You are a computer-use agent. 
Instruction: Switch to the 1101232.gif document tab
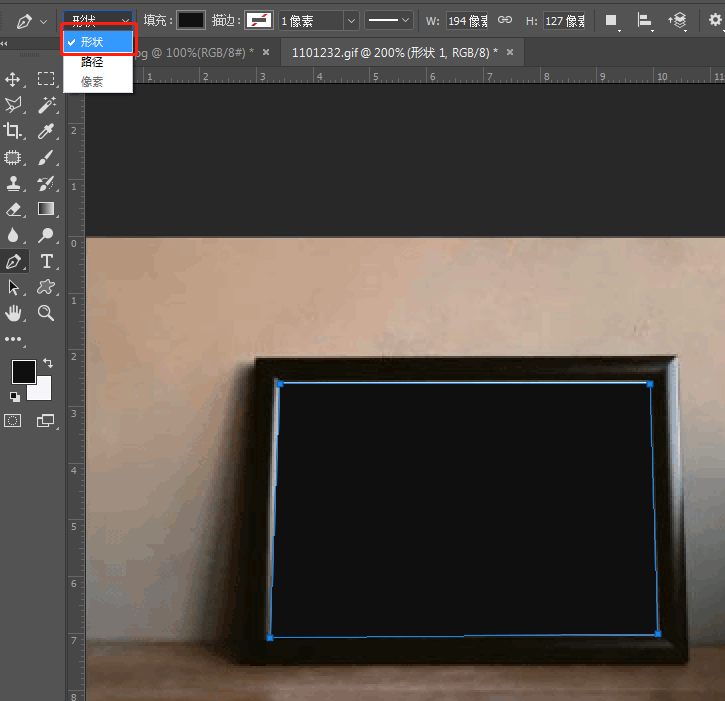click(394, 53)
